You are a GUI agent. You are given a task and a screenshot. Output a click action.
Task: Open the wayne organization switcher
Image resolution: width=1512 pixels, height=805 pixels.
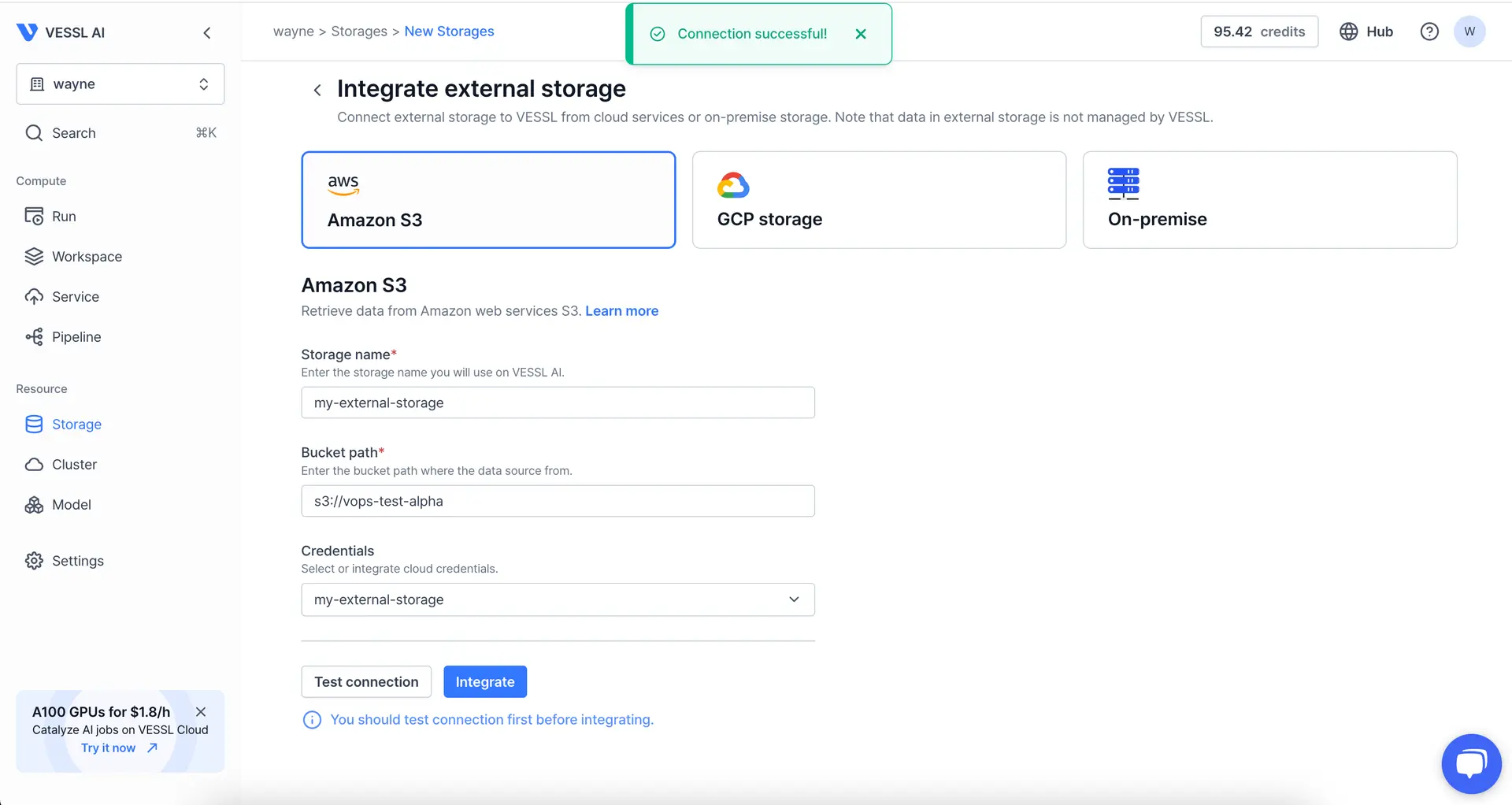120,83
